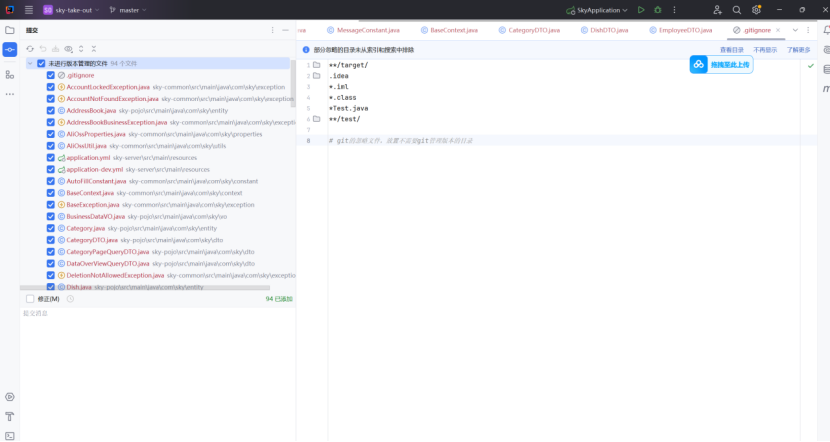Uncheck the .gitignore file checkbox
This screenshot has height=442, width=830.
tap(51, 75)
